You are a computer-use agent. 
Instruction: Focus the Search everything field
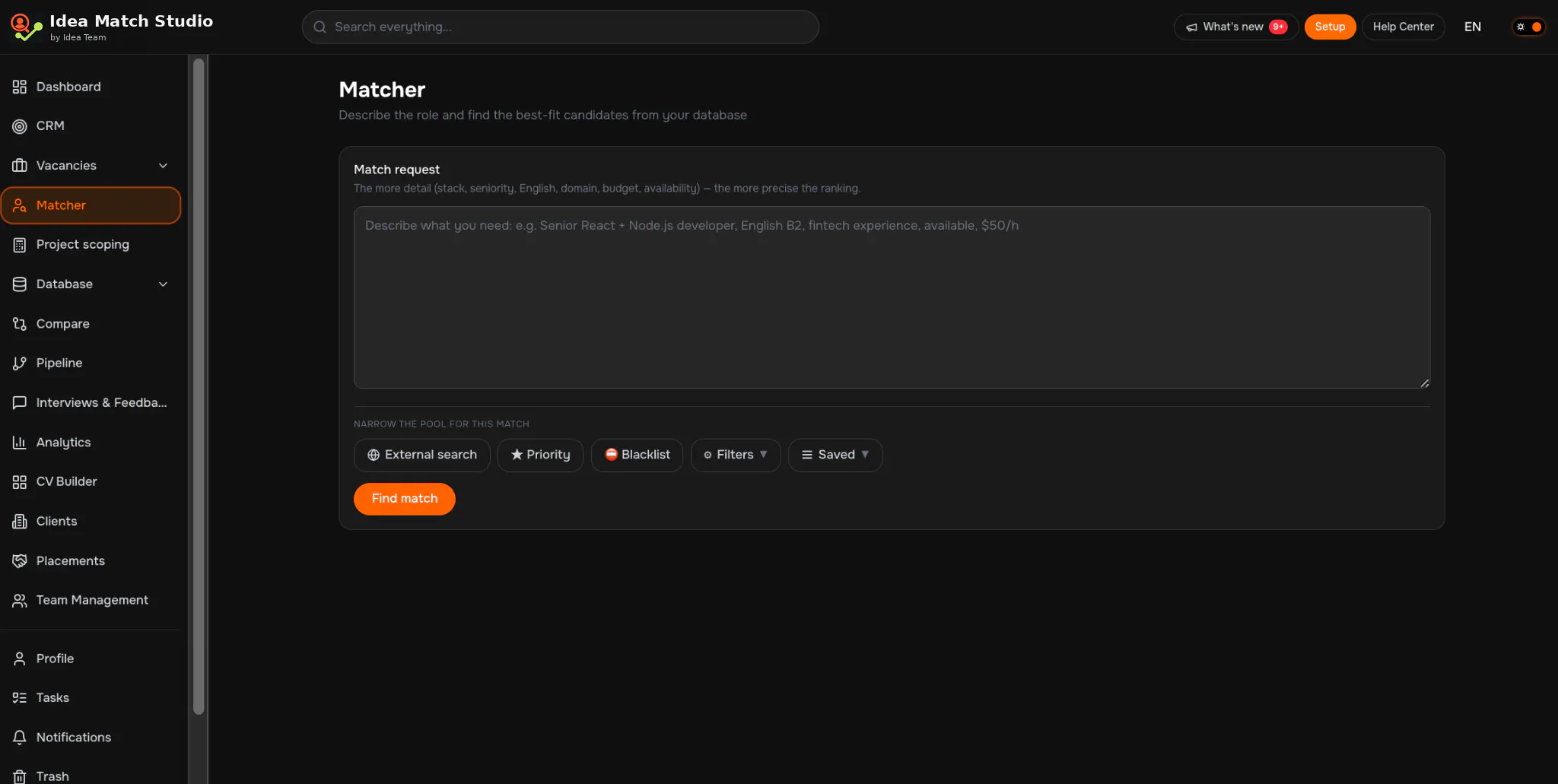[x=560, y=27]
